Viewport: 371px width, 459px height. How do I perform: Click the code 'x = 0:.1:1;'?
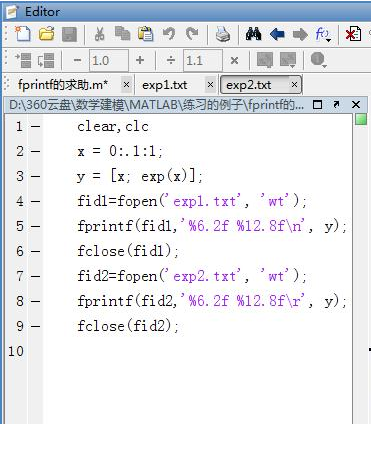(120, 152)
